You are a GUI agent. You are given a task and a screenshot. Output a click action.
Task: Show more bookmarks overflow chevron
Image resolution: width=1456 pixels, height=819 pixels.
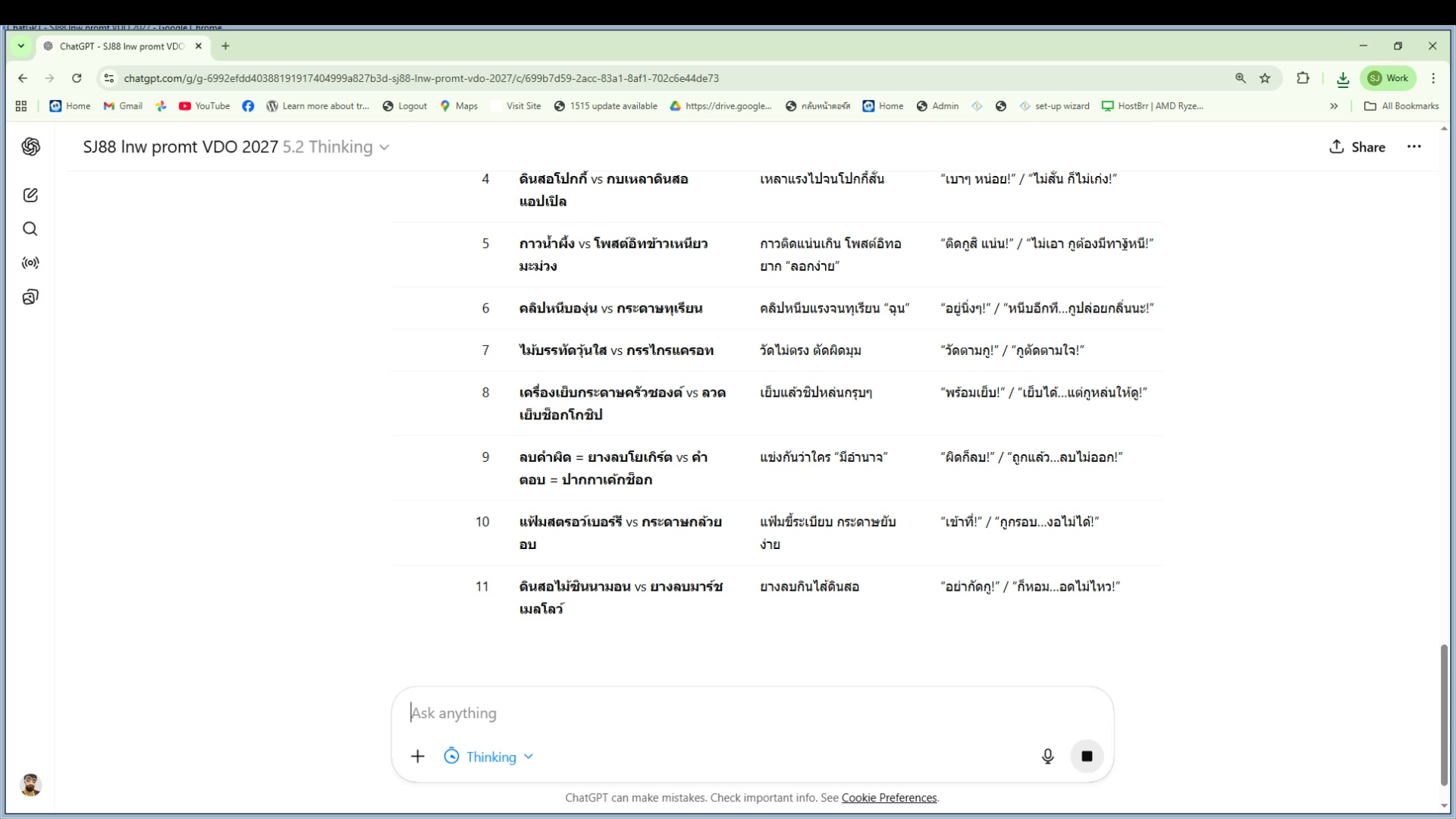point(1334,106)
